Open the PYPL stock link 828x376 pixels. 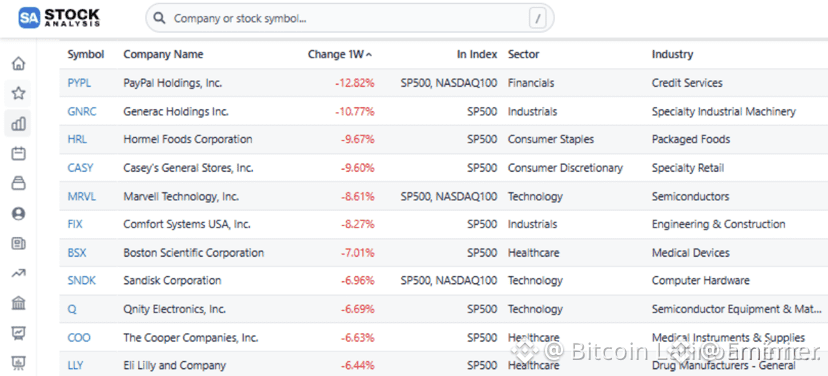point(79,83)
